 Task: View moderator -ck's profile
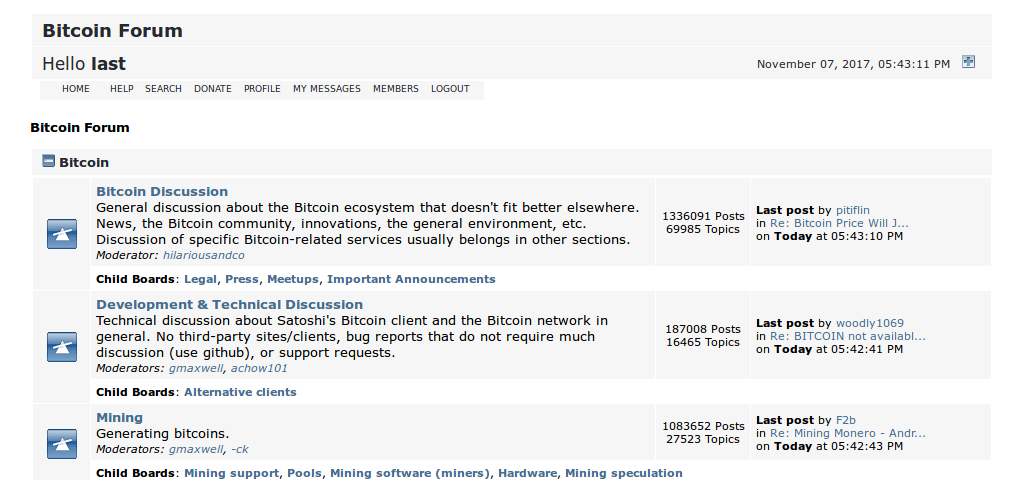(x=240, y=449)
